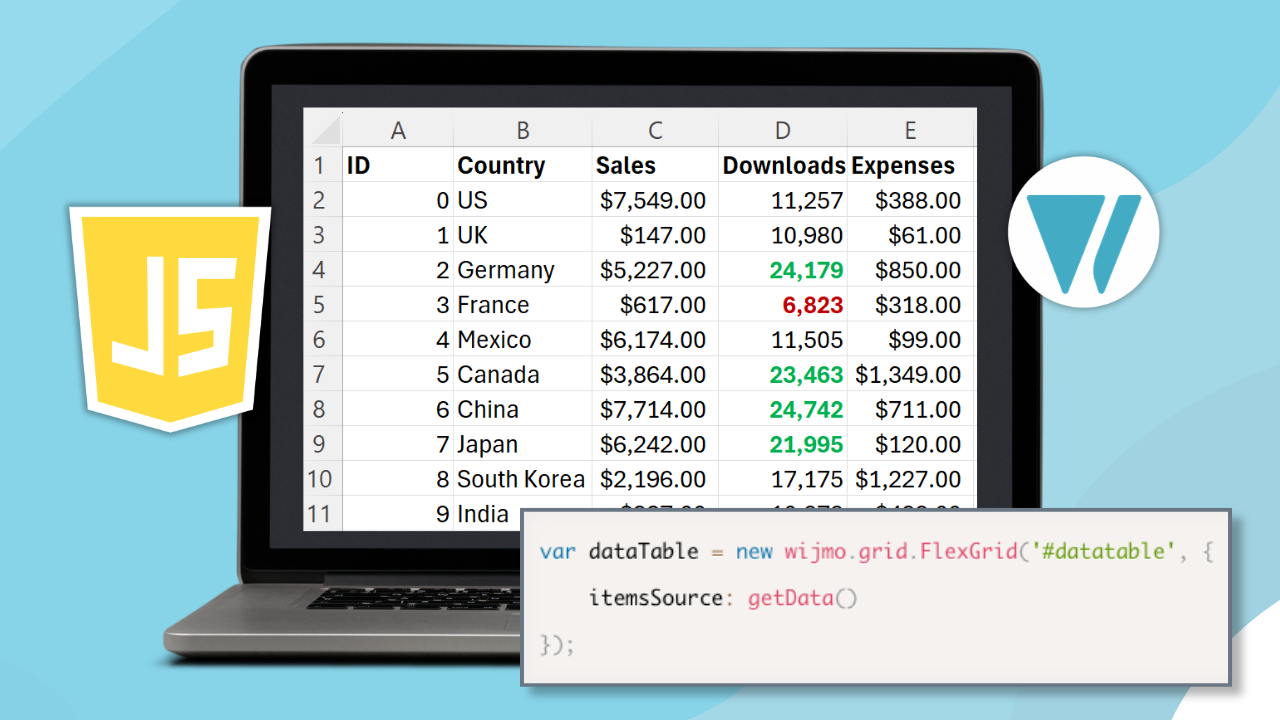This screenshot has height=720, width=1280.
Task: Select row header 1
Action: click(323, 165)
